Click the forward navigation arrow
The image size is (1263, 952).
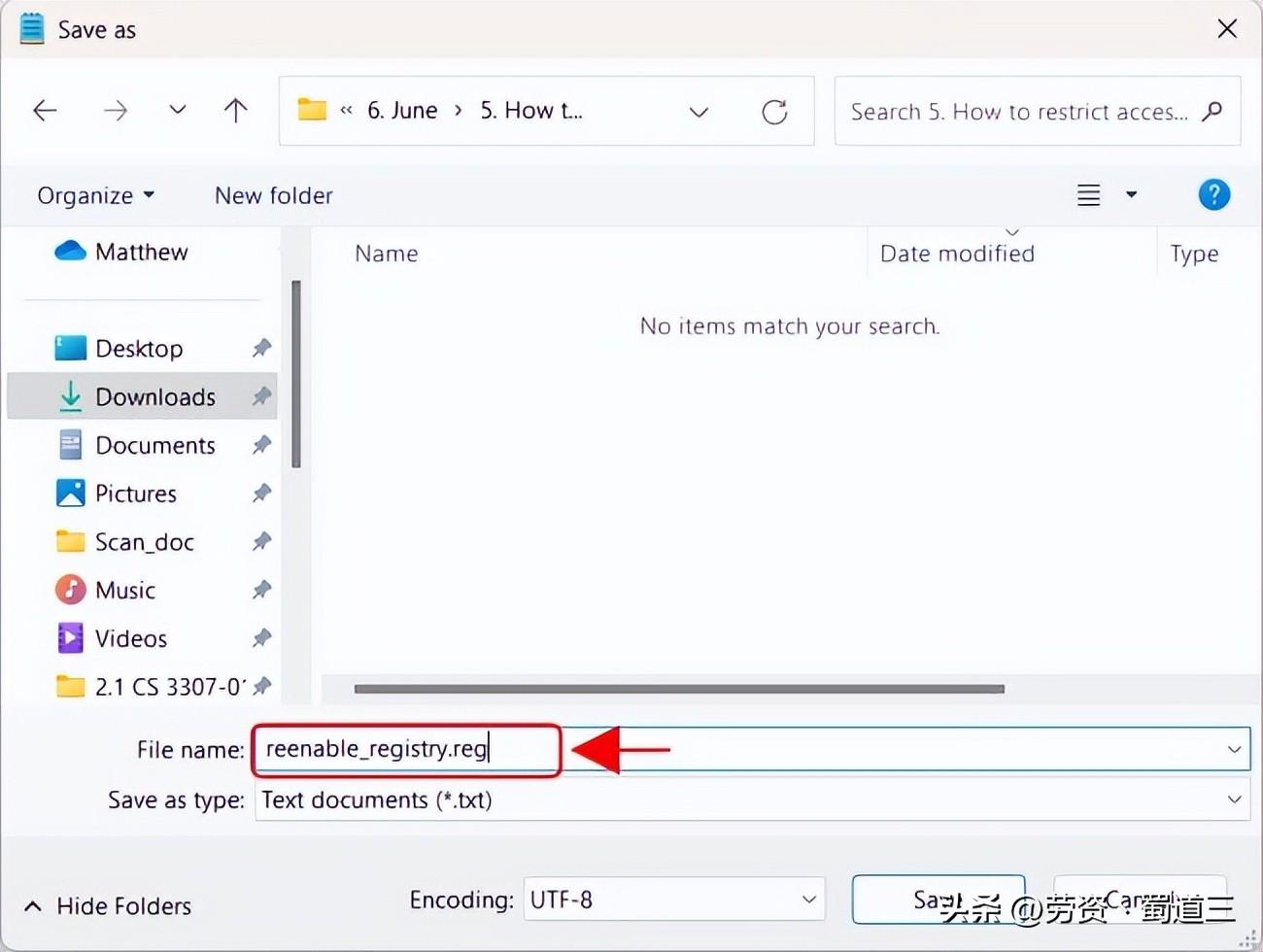[x=116, y=111]
